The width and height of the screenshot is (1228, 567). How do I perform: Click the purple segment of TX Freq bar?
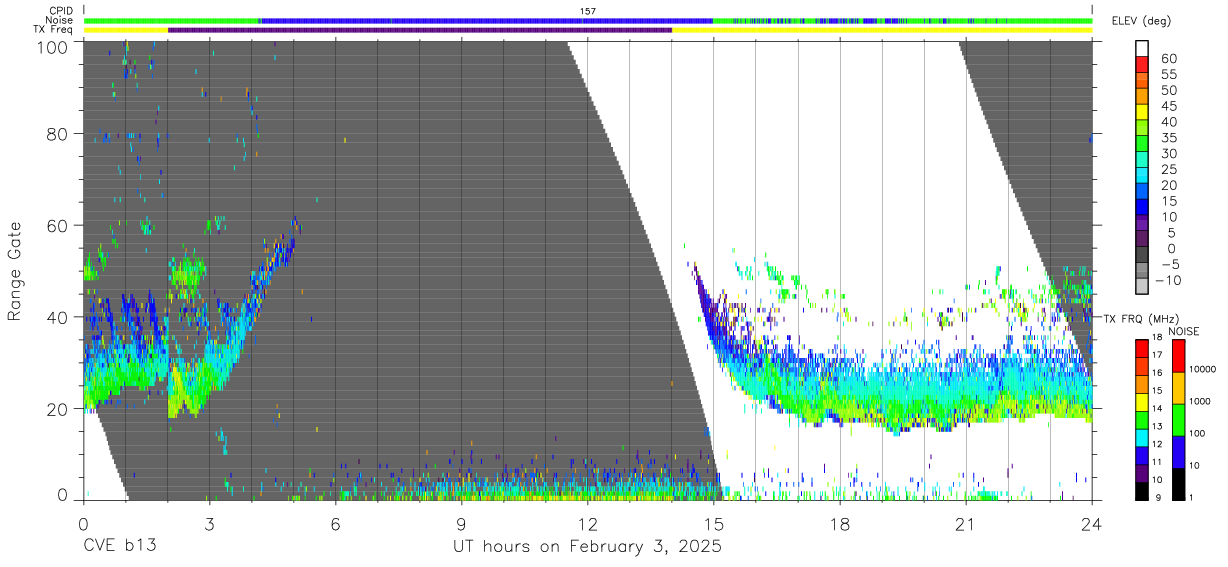(x=420, y=30)
